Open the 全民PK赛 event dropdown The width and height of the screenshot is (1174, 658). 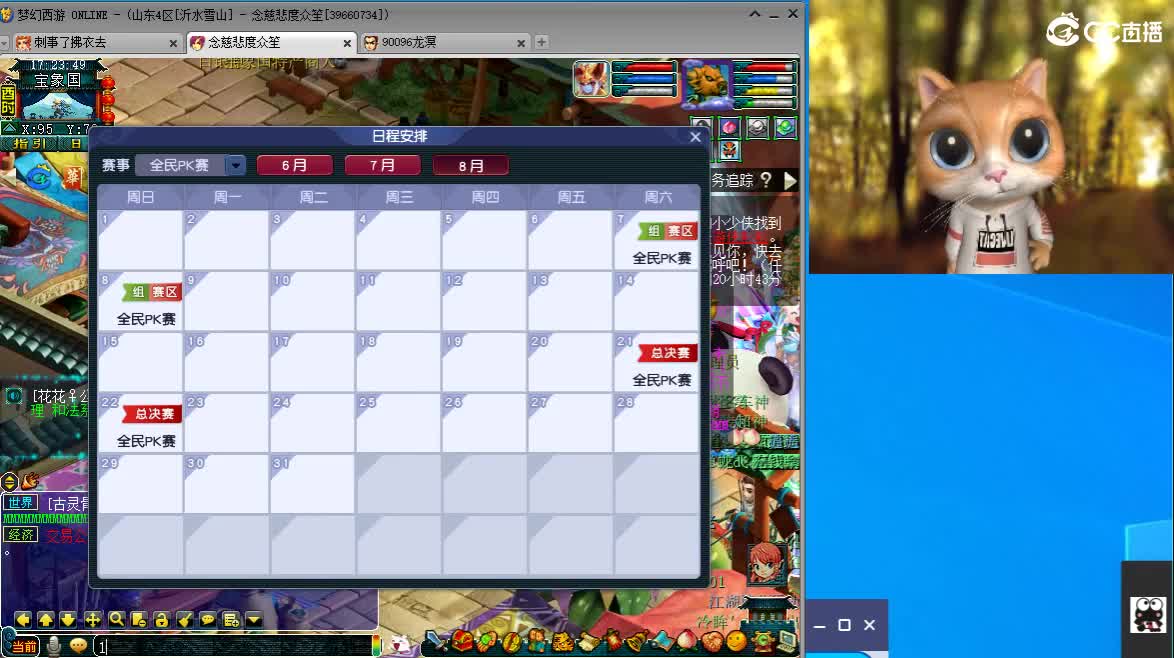190,165
